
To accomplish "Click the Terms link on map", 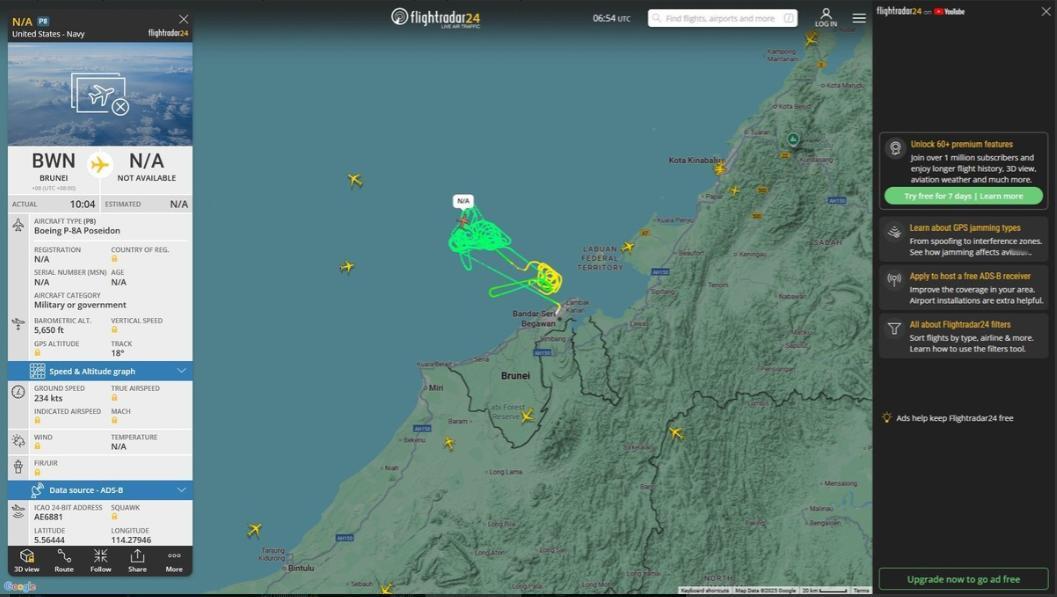I will click(862, 590).
